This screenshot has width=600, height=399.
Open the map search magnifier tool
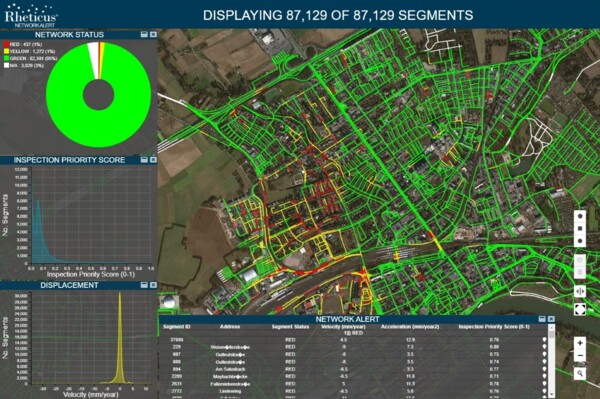[580, 373]
